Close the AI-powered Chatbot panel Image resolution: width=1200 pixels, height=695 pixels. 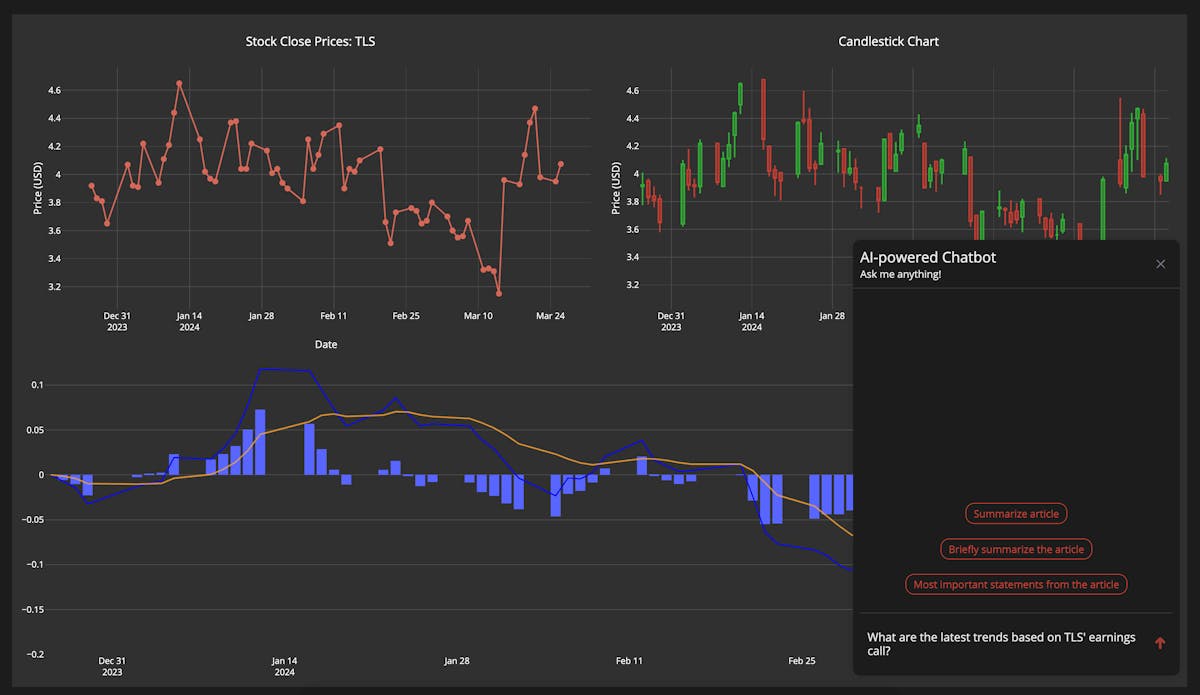point(1160,264)
